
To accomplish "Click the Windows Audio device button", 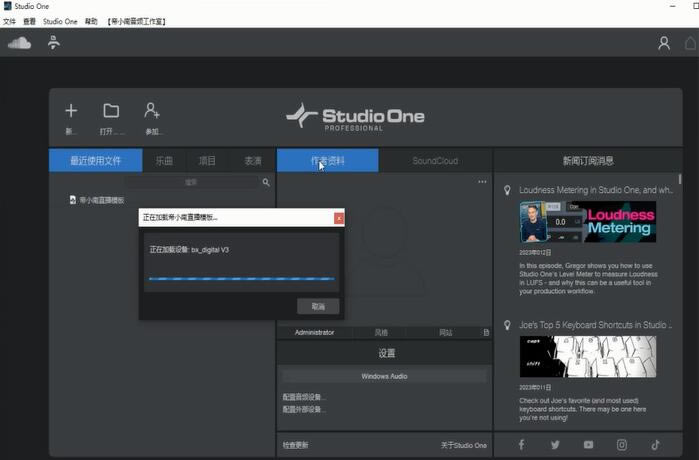I will [384, 376].
